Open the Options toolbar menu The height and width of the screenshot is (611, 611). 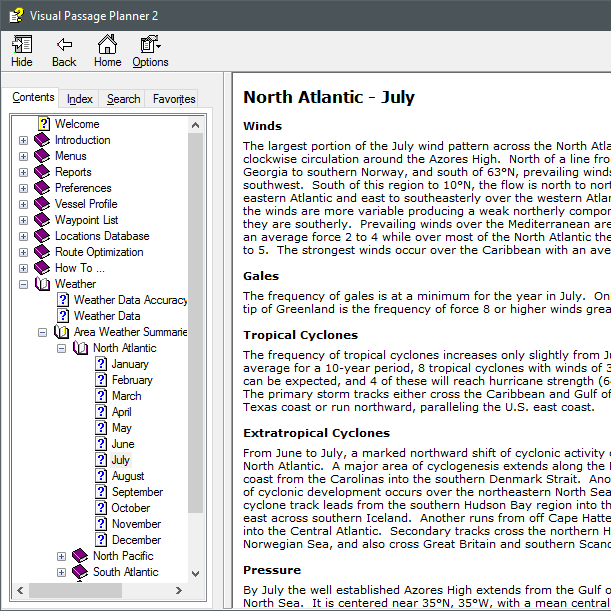pyautogui.click(x=150, y=45)
